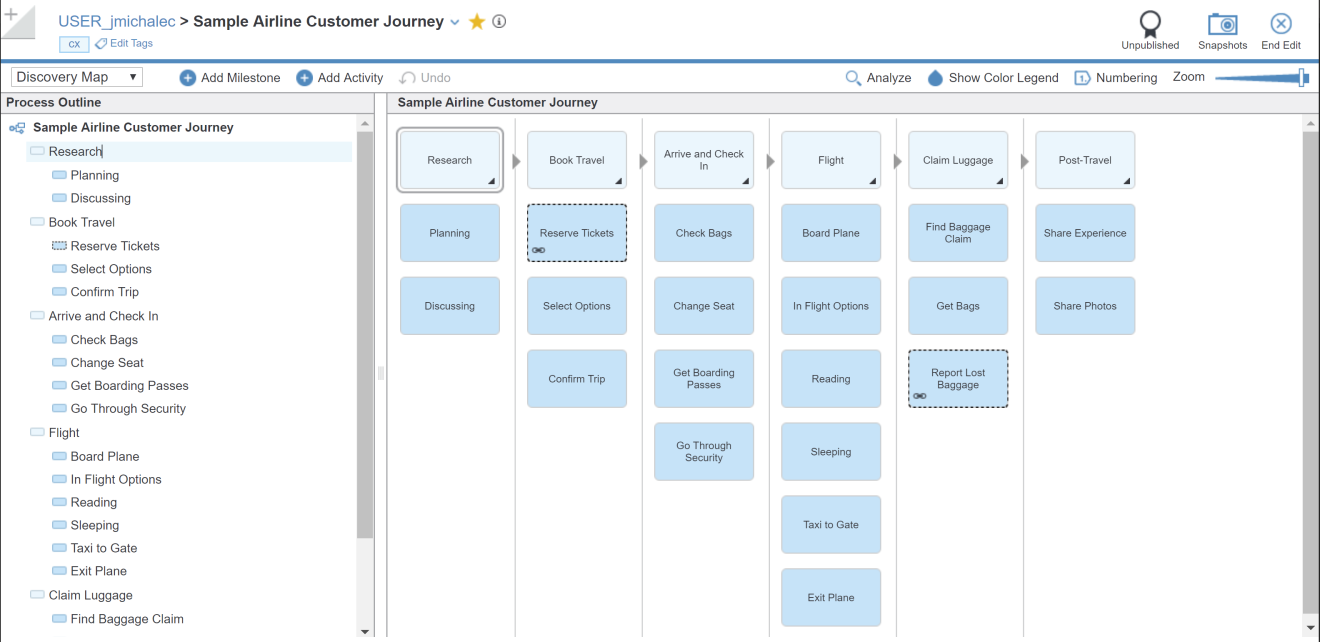Click the Add Activity plus icon
The image size is (1320, 642).
(303, 77)
